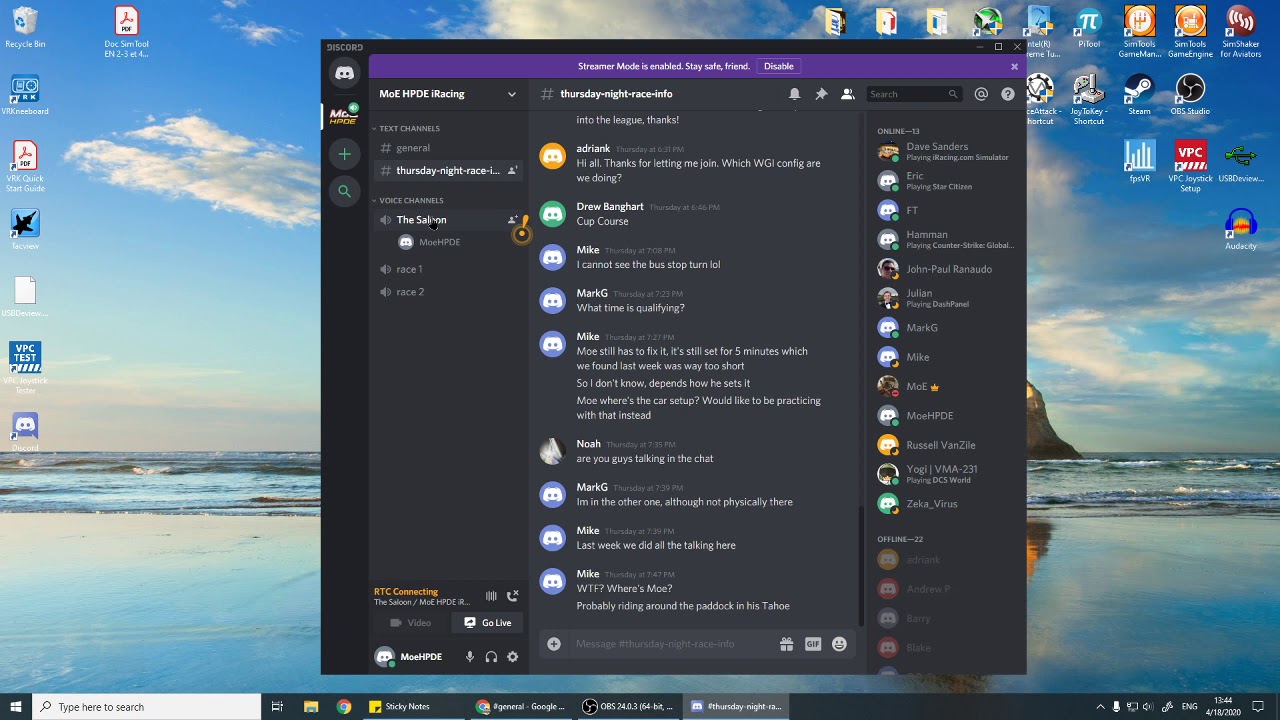Viewport: 1280px width, 720px height.
Task: Deafen with the headphones icon
Action: pos(491,657)
